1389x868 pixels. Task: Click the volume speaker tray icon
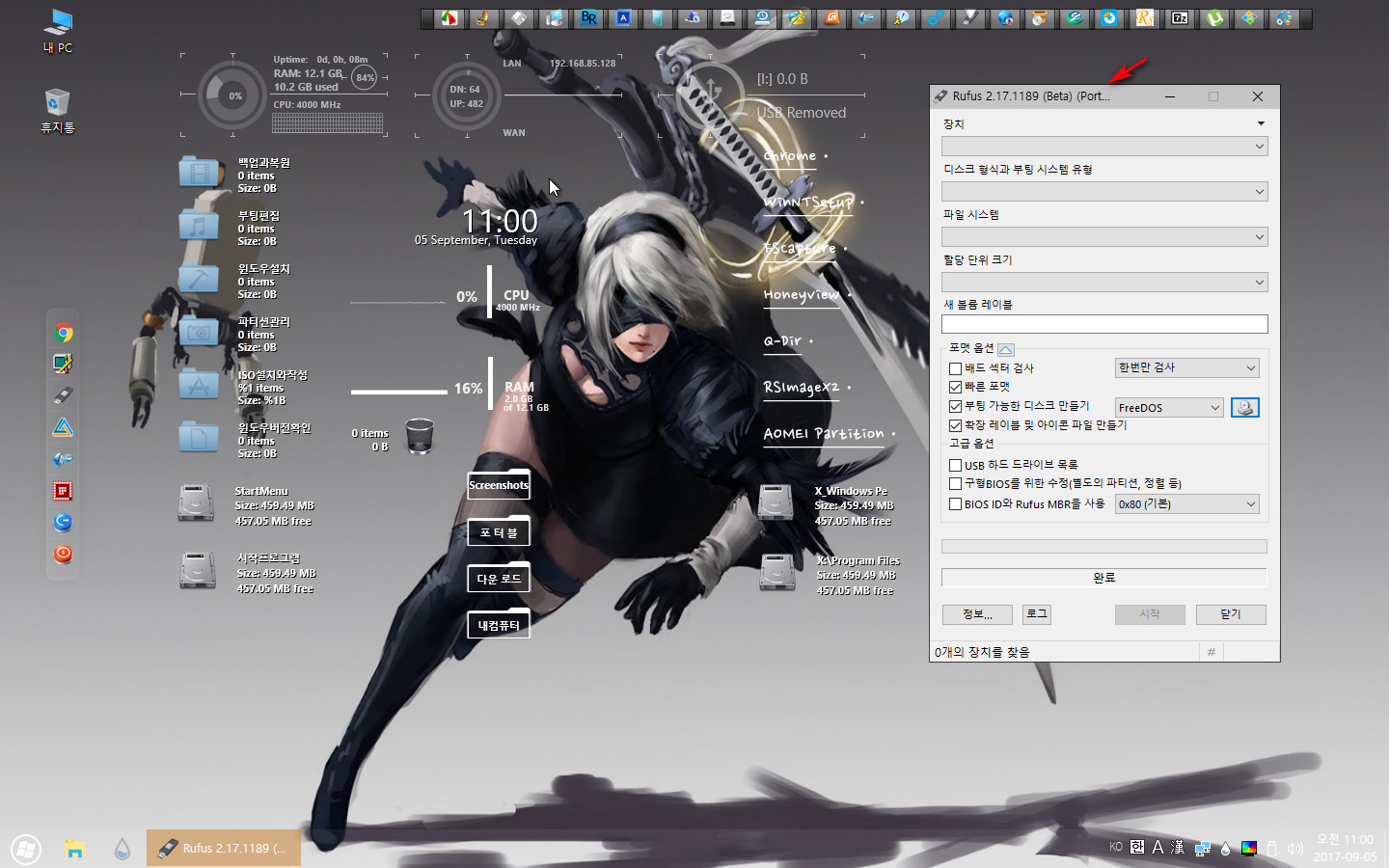pos(1294,849)
